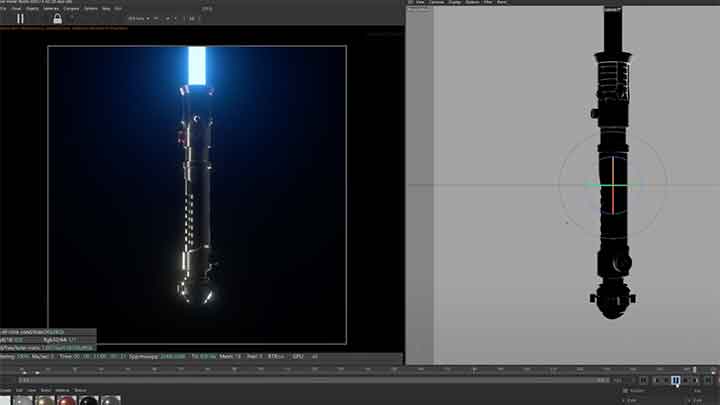This screenshot has height=405, width=720.
Task: Select the black material sphere
Action: (x=89, y=400)
